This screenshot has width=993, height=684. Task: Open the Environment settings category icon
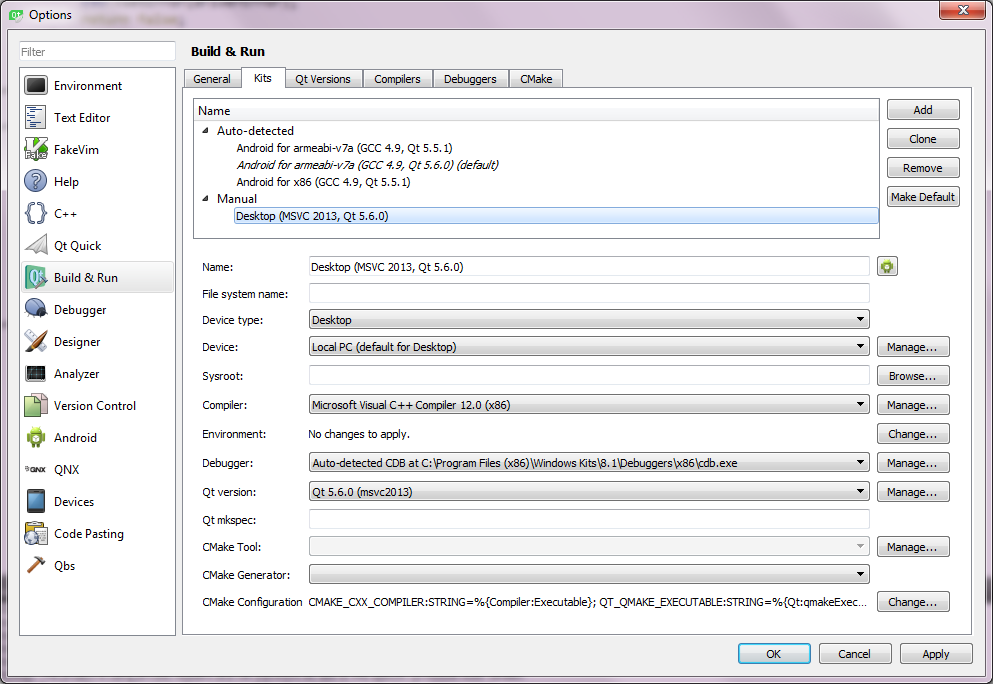[x=36, y=86]
